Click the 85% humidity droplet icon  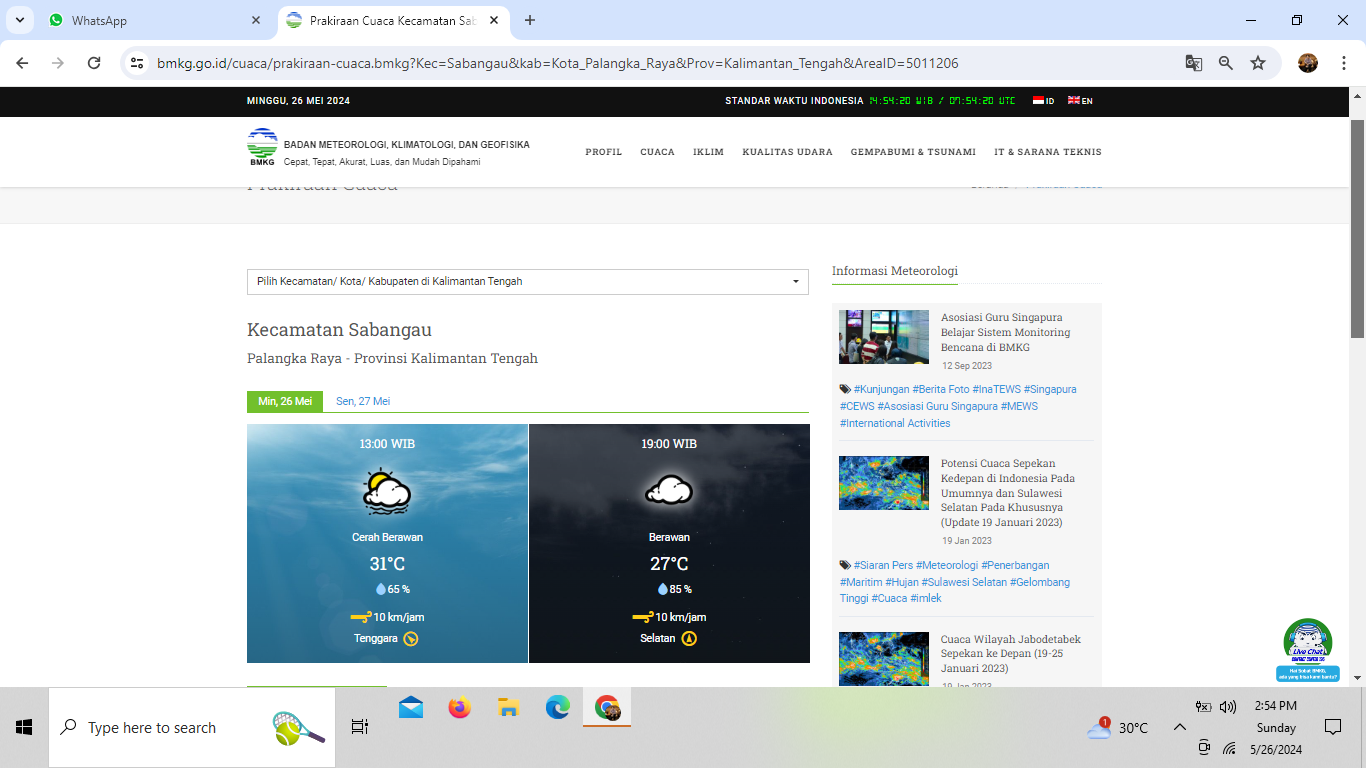coord(662,589)
